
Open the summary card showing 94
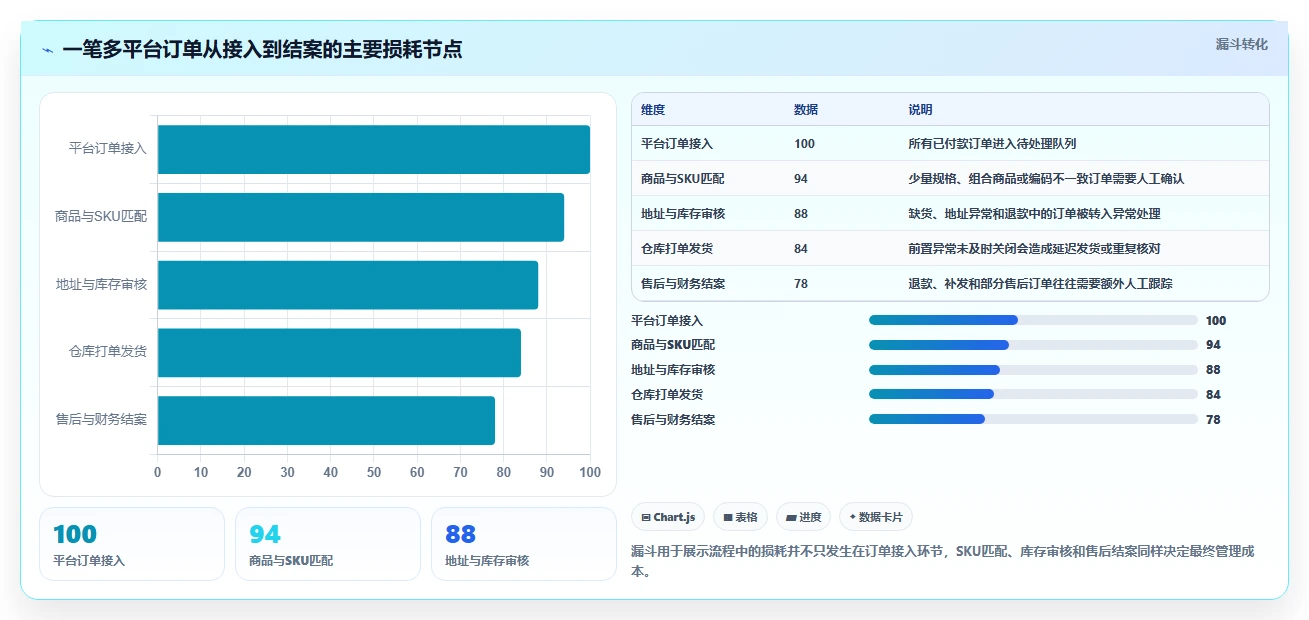tap(328, 544)
